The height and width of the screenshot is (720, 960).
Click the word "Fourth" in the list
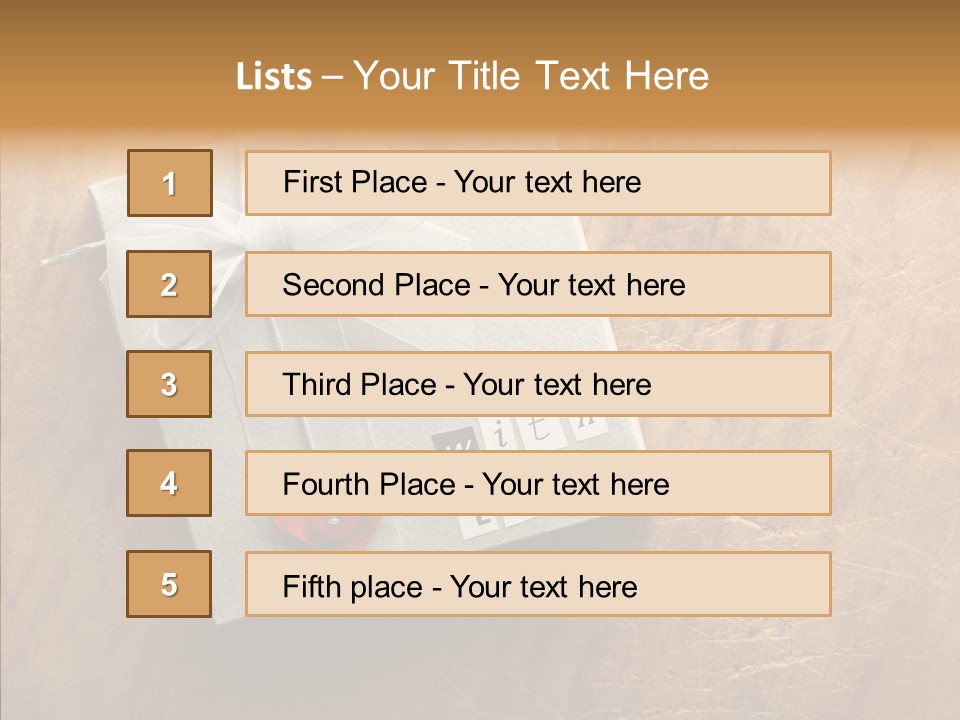pos(326,484)
